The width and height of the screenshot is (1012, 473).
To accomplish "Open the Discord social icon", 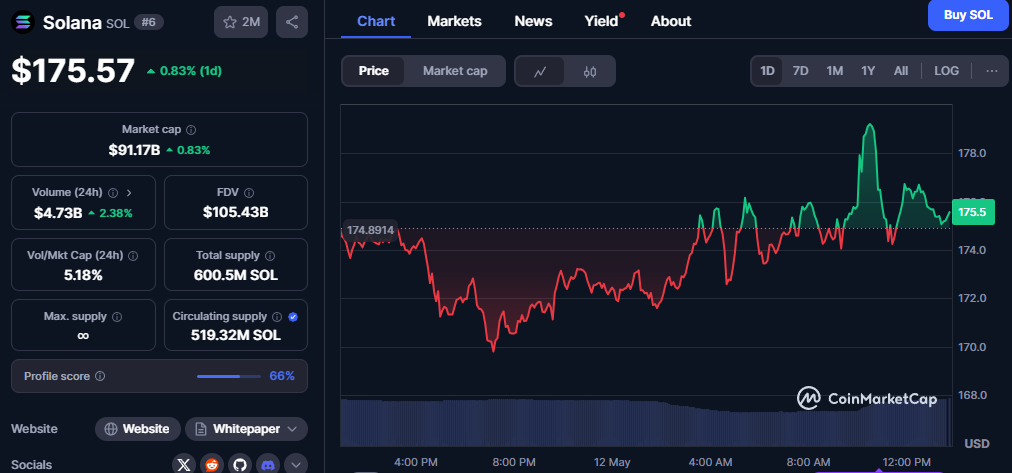I will point(268,465).
